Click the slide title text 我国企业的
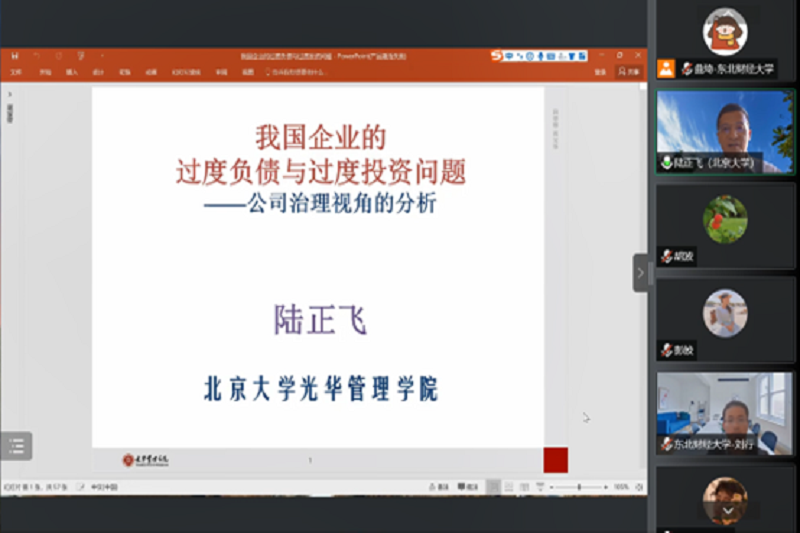The height and width of the screenshot is (533, 800). coord(320,138)
